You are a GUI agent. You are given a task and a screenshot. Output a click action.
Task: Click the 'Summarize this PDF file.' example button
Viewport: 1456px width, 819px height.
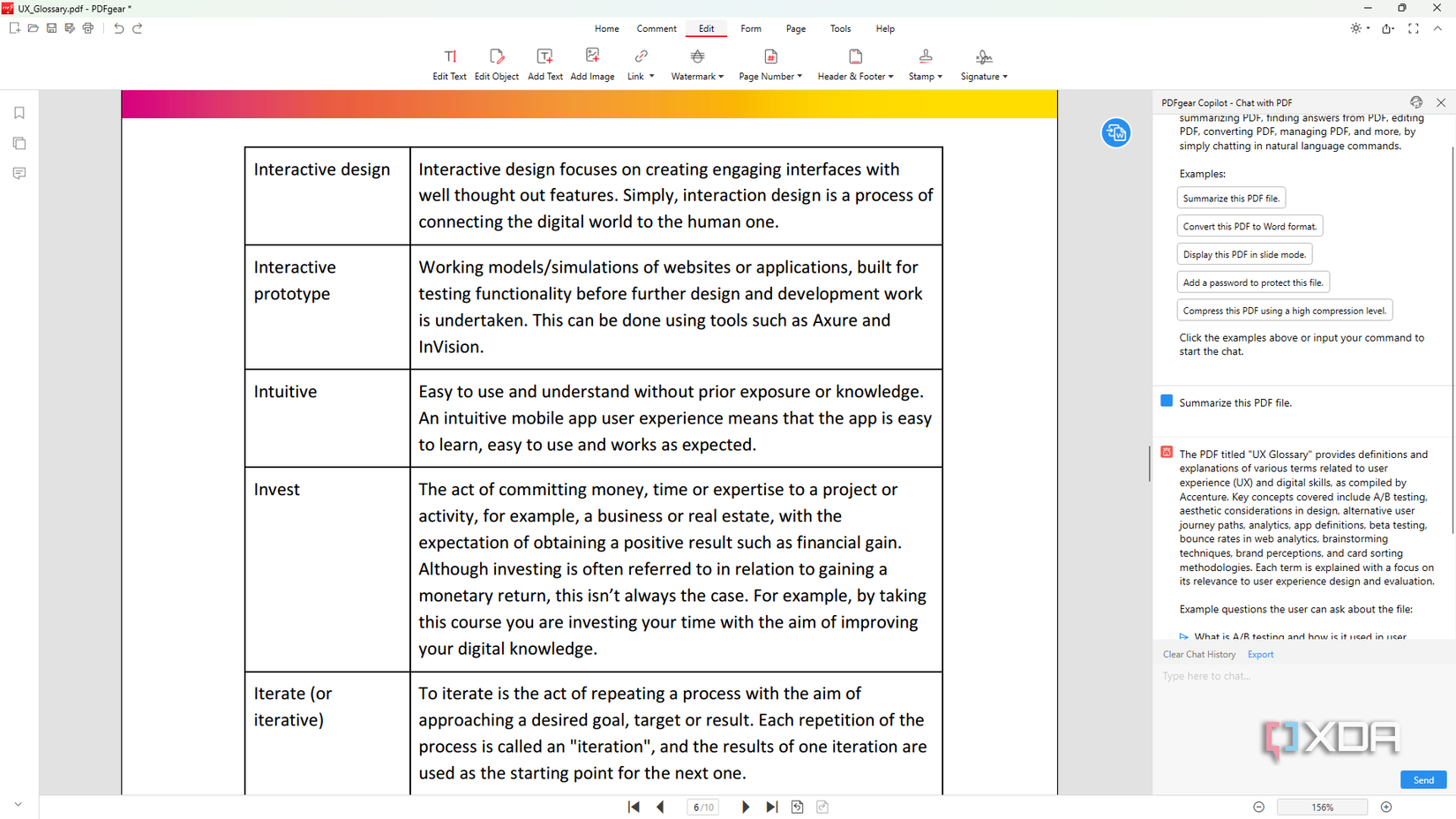(x=1231, y=199)
